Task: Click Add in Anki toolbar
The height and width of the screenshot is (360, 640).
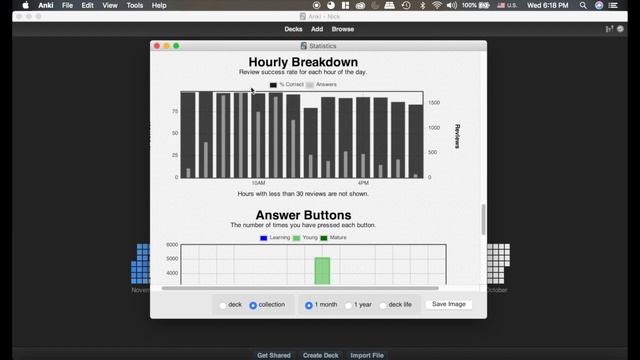Action: pyautogui.click(x=317, y=29)
